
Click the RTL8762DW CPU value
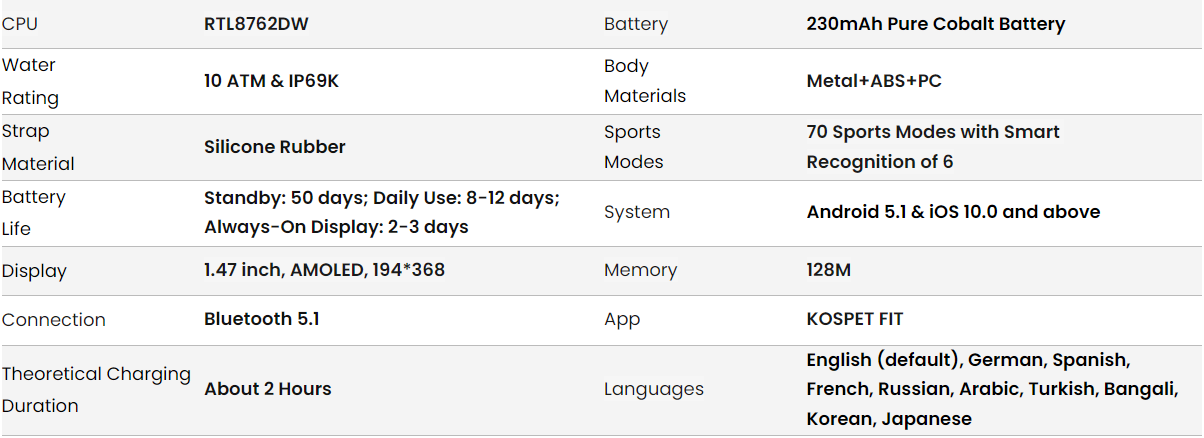(x=256, y=24)
